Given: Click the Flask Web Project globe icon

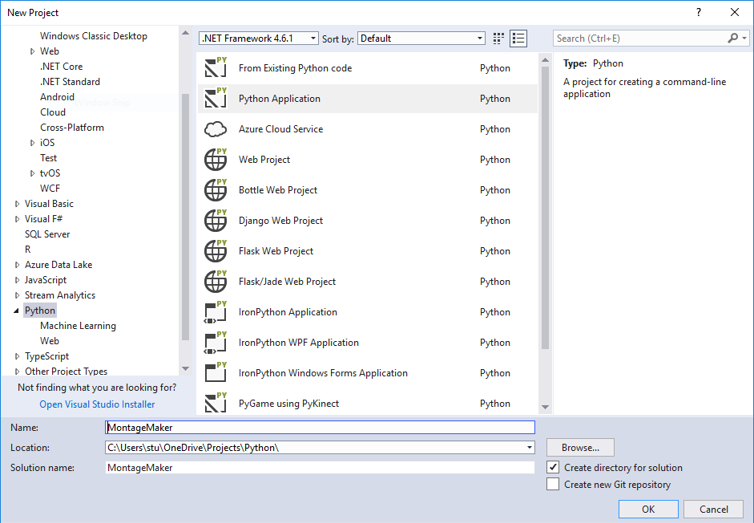Looking at the screenshot, I should (x=215, y=251).
